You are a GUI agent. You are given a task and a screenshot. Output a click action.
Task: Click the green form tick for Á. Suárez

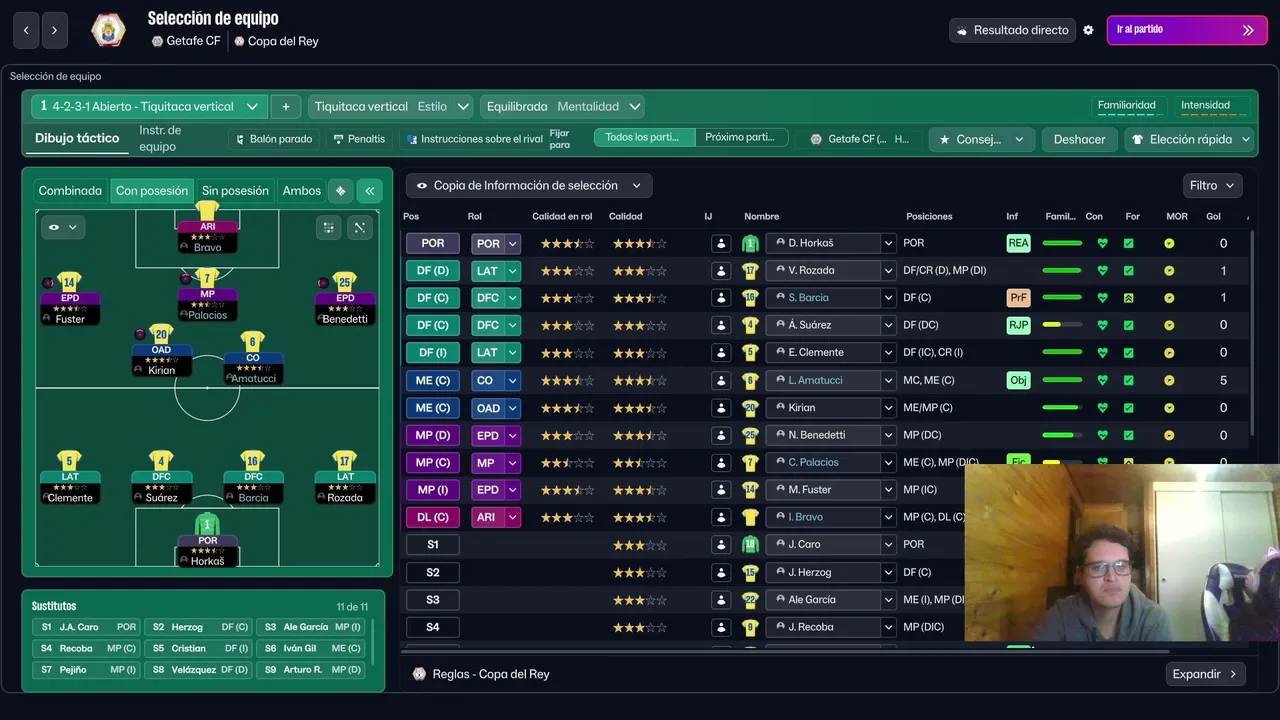(1129, 325)
